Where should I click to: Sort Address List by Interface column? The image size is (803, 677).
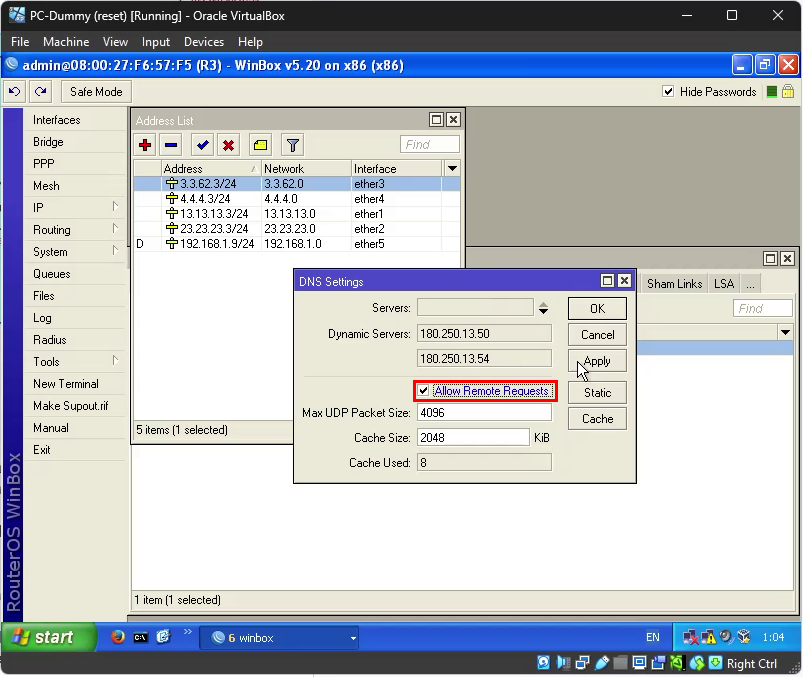tap(396, 168)
